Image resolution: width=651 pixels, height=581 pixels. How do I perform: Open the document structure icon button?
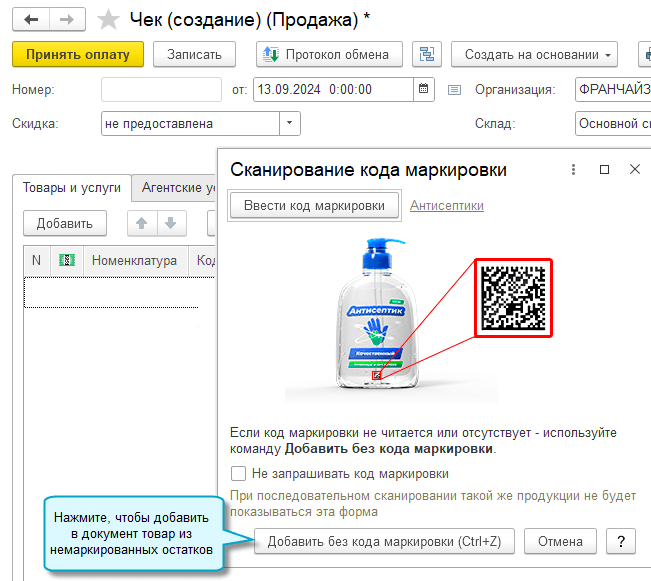(427, 54)
